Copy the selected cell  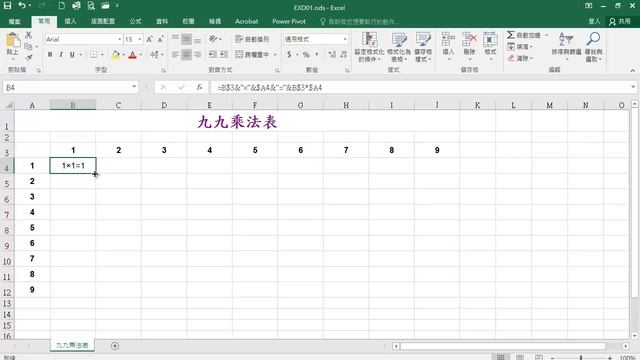[28, 46]
